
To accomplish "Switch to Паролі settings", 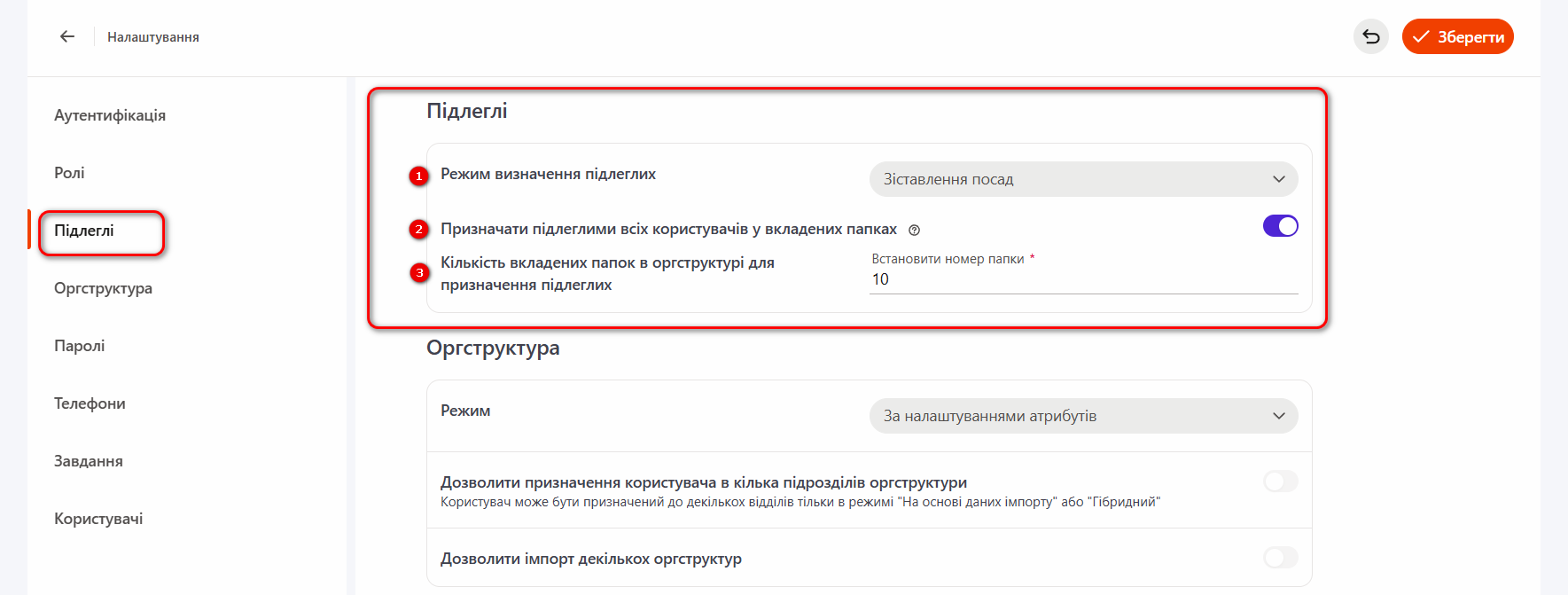I will coord(79,346).
